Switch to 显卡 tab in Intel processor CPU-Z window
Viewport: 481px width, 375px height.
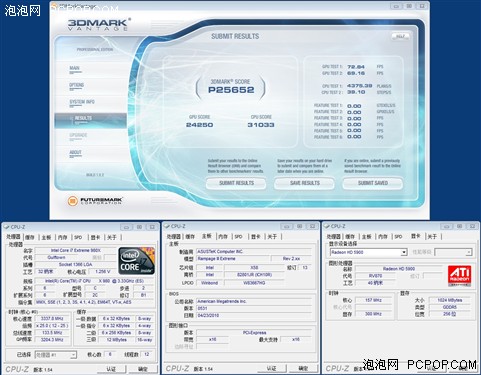tap(95, 237)
